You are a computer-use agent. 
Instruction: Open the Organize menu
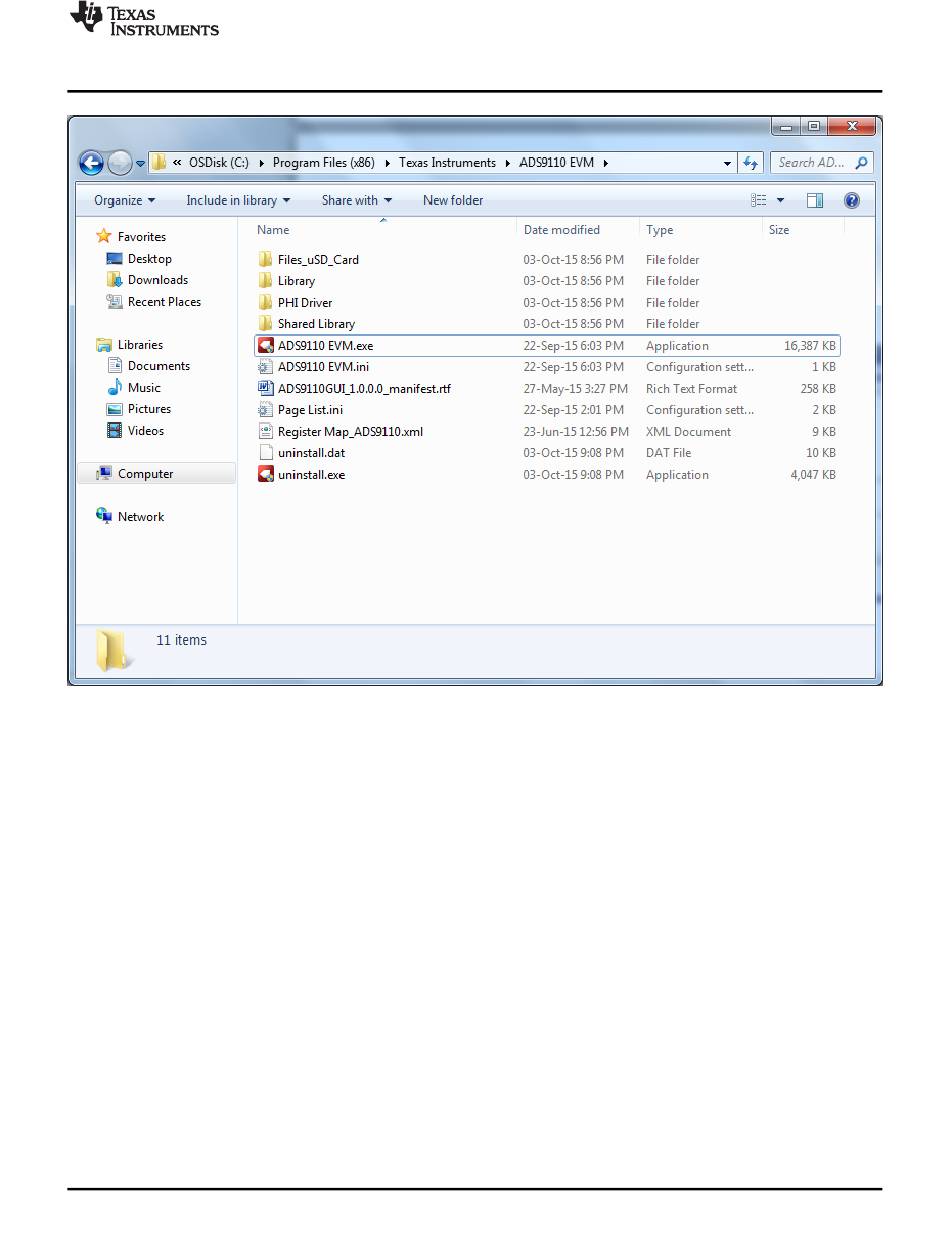pyautogui.click(x=124, y=200)
